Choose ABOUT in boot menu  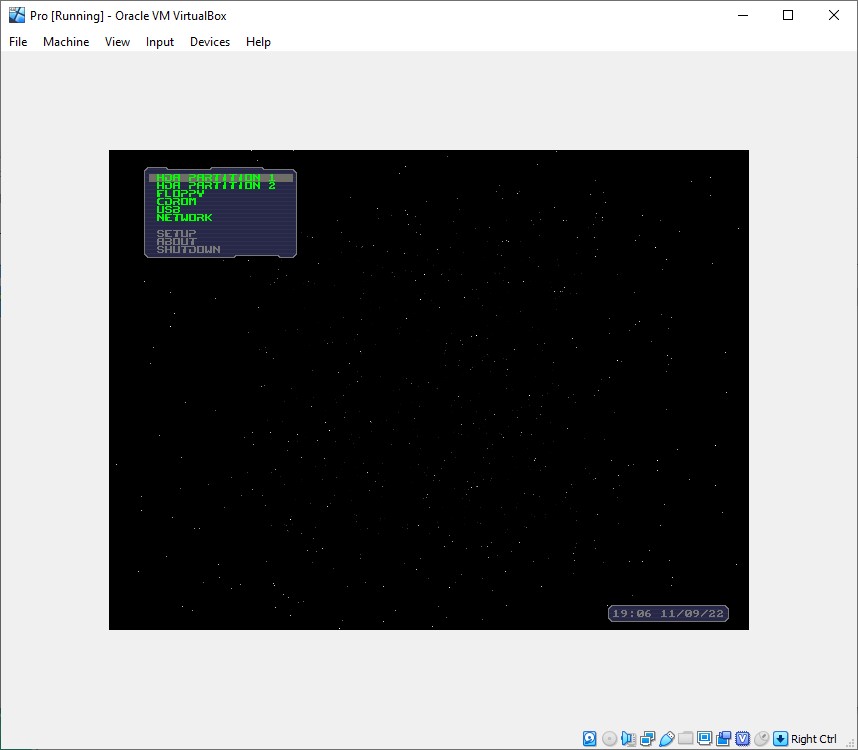[176, 241]
